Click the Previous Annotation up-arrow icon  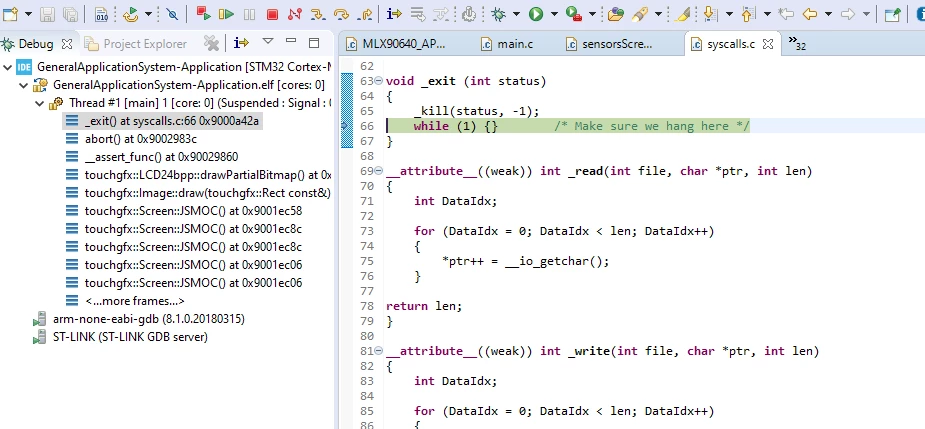(749, 14)
